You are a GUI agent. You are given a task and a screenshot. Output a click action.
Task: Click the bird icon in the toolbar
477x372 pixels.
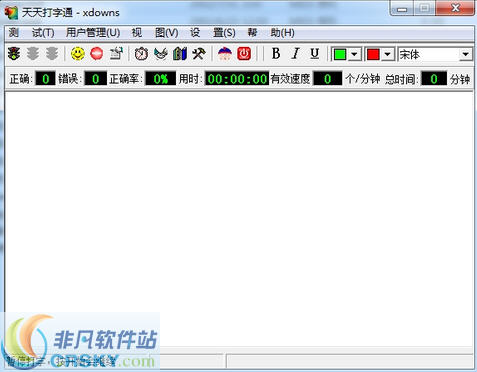tap(161, 54)
